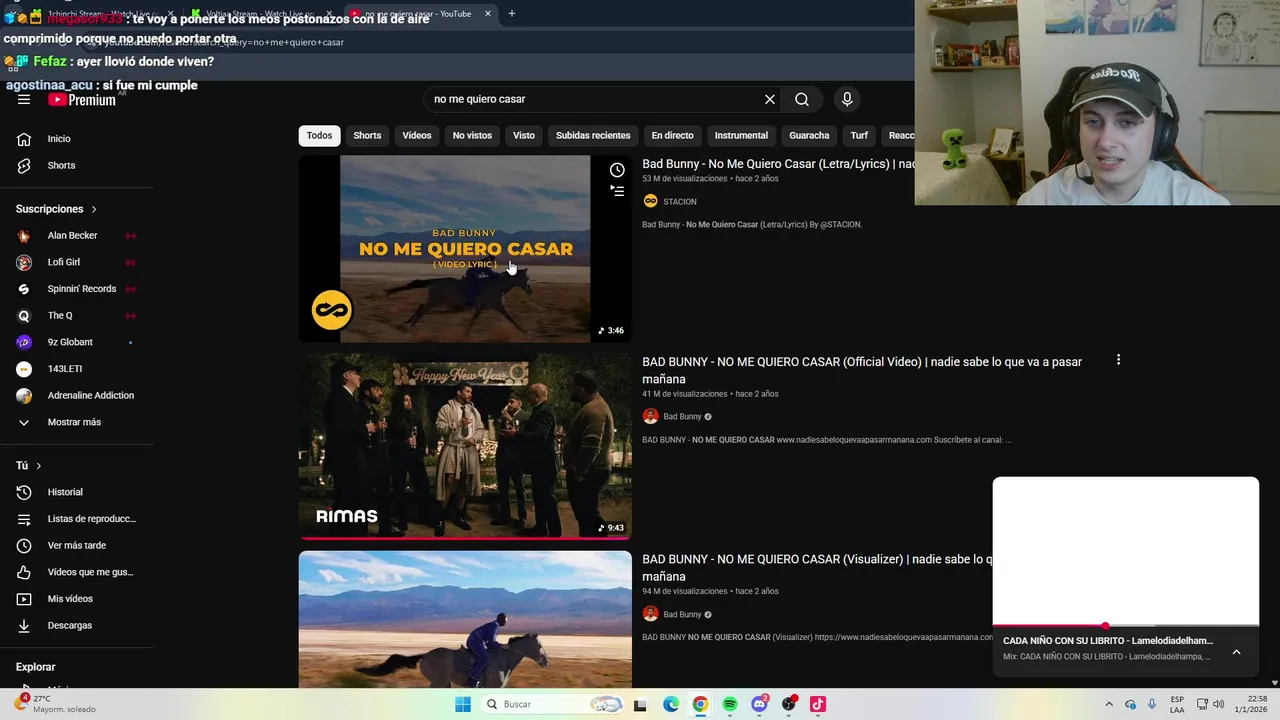The height and width of the screenshot is (720, 1280).
Task: Select the Shorts filter chip
Action: coord(367,135)
